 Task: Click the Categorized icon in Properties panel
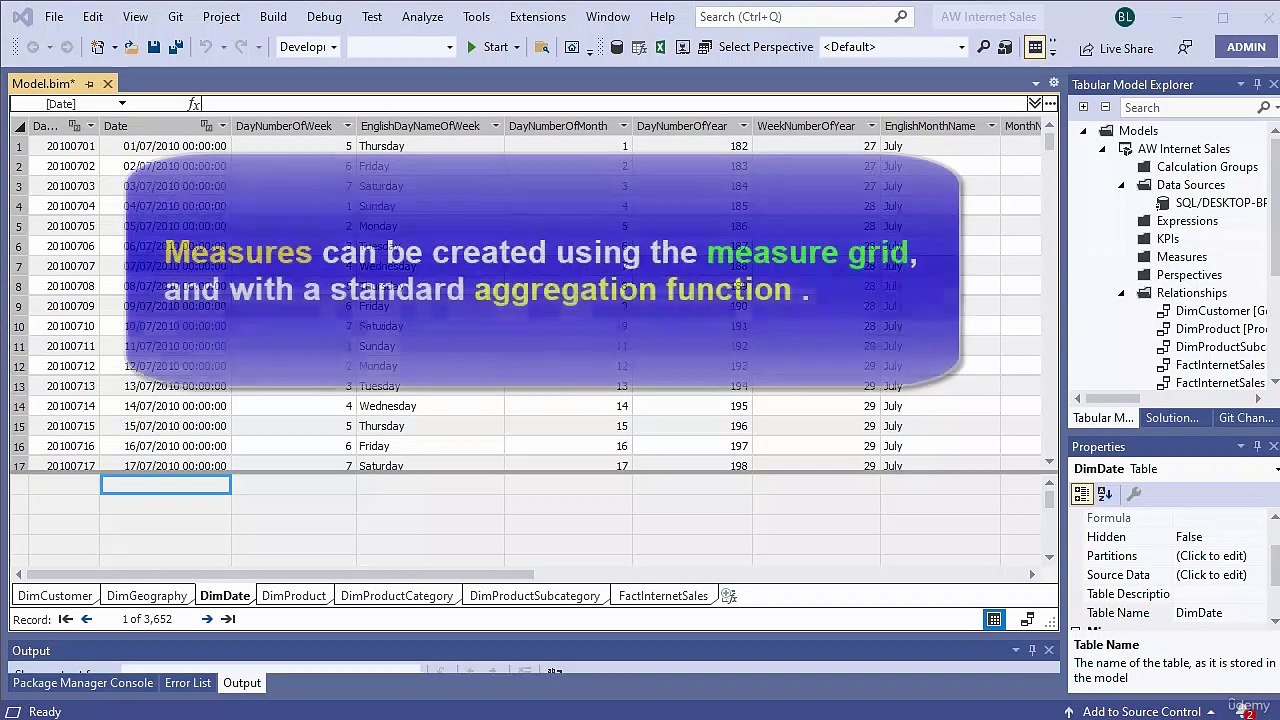click(x=1081, y=494)
